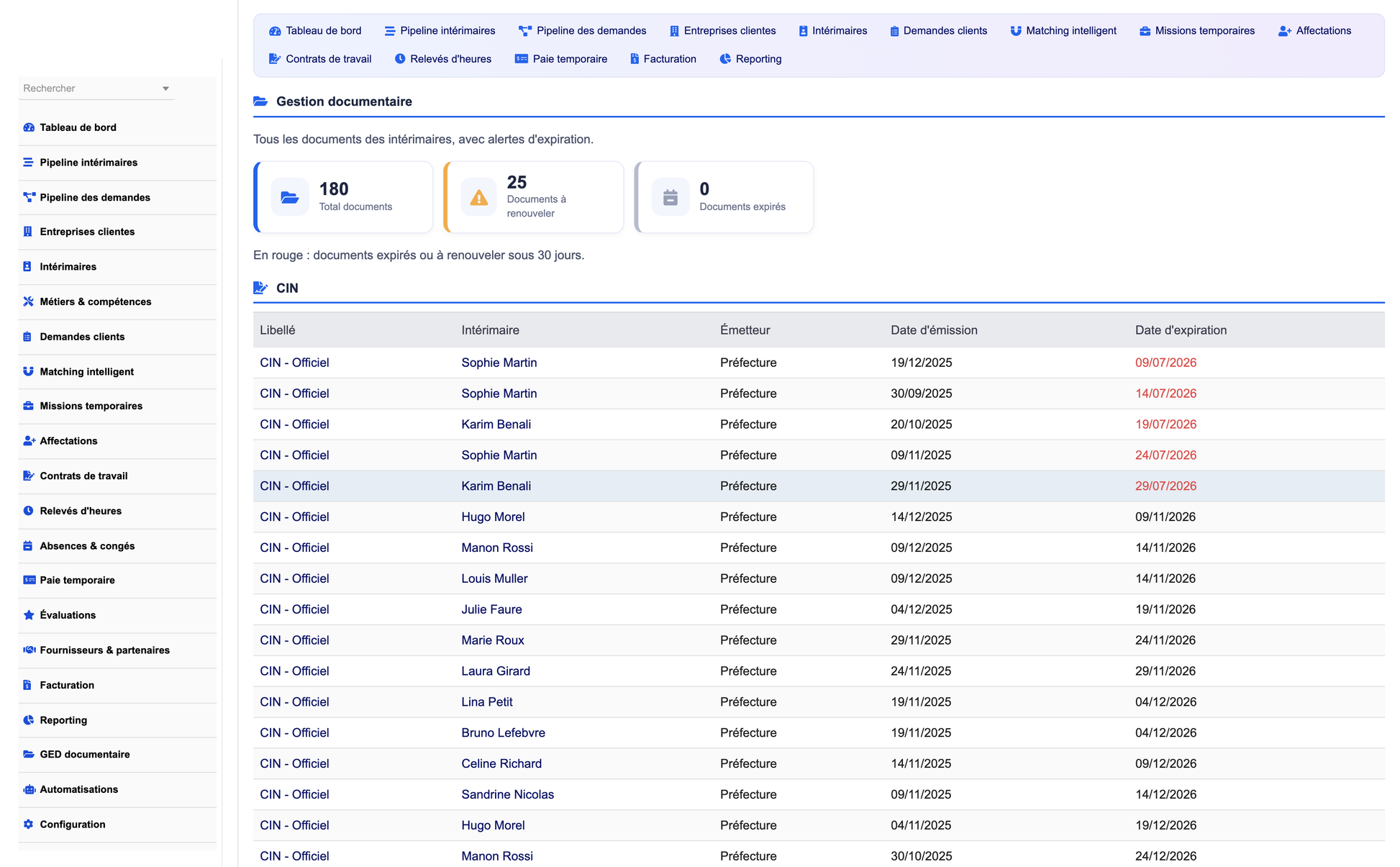Open Hugo Morel in row expiring 09/11/2026
The width and height of the screenshot is (1400, 867).
tap(493, 517)
